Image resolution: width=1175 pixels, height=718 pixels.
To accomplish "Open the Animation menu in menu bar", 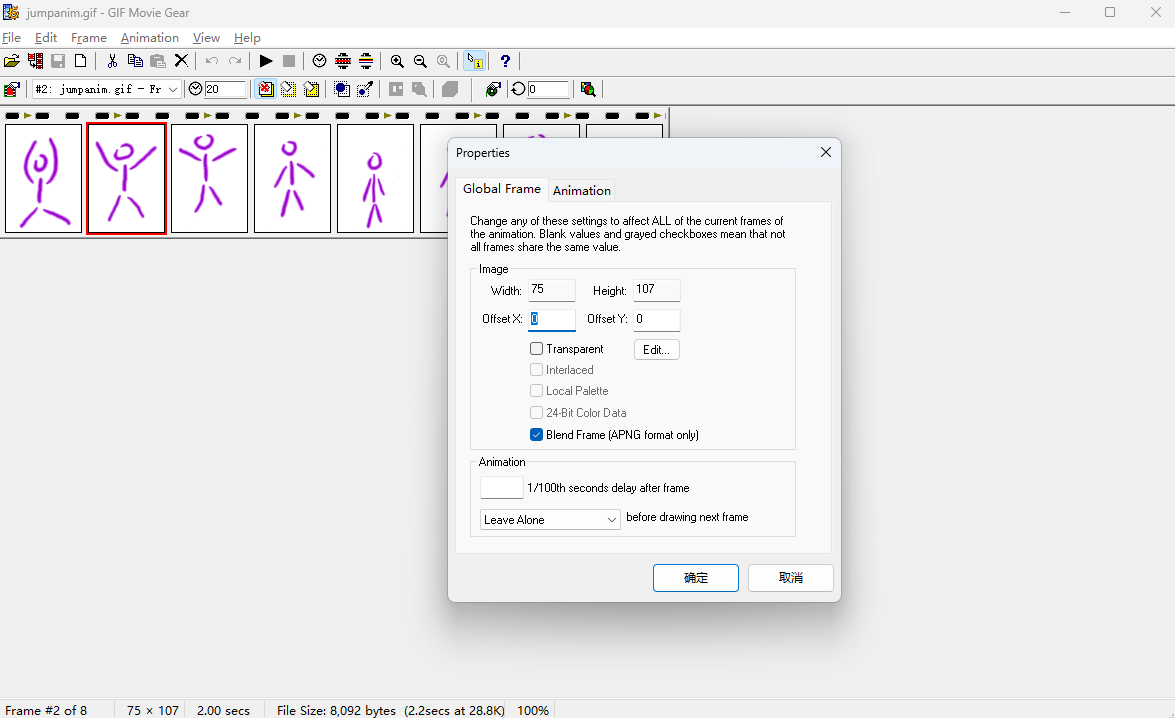I will (x=149, y=38).
